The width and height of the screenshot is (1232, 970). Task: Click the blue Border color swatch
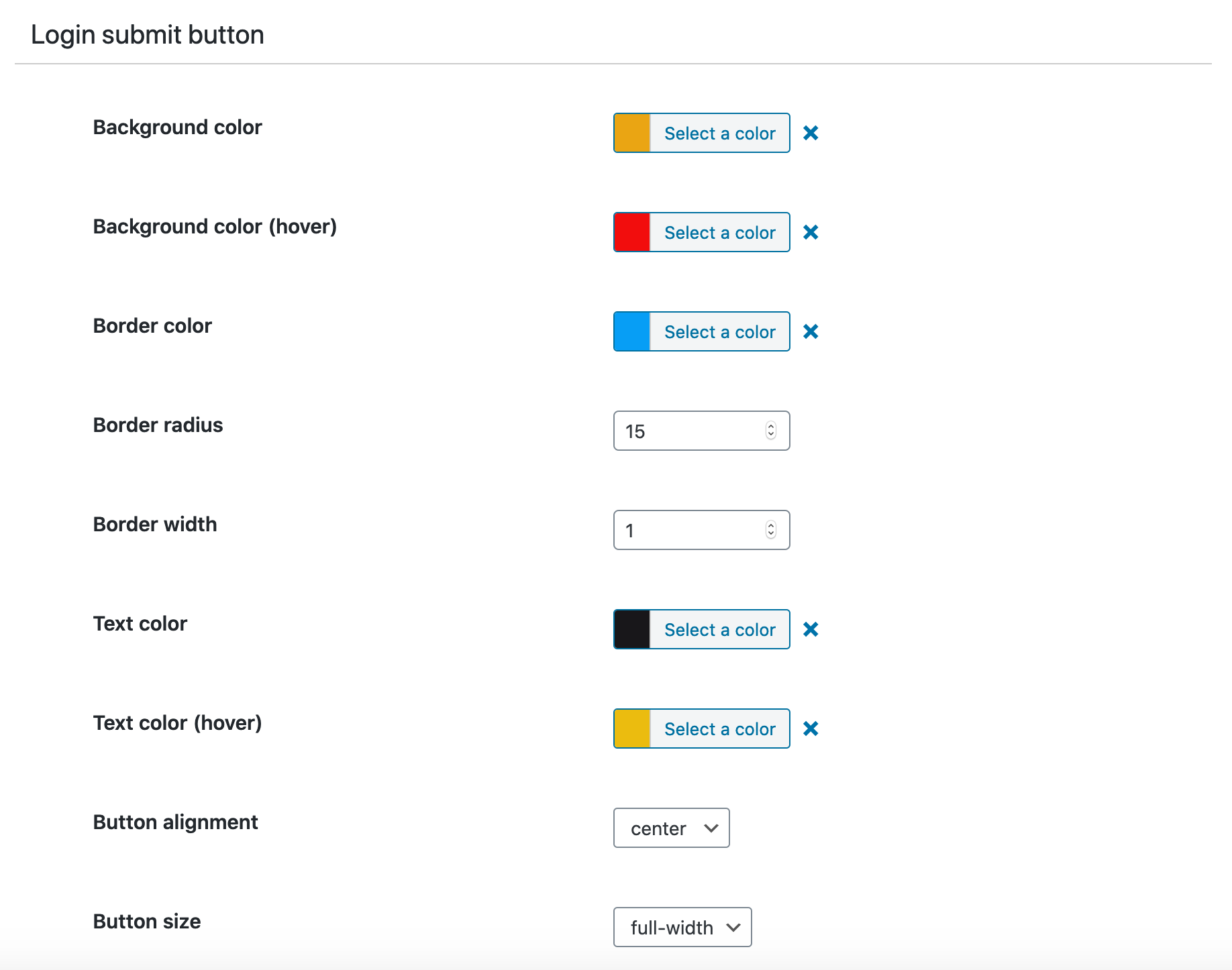[x=631, y=331]
